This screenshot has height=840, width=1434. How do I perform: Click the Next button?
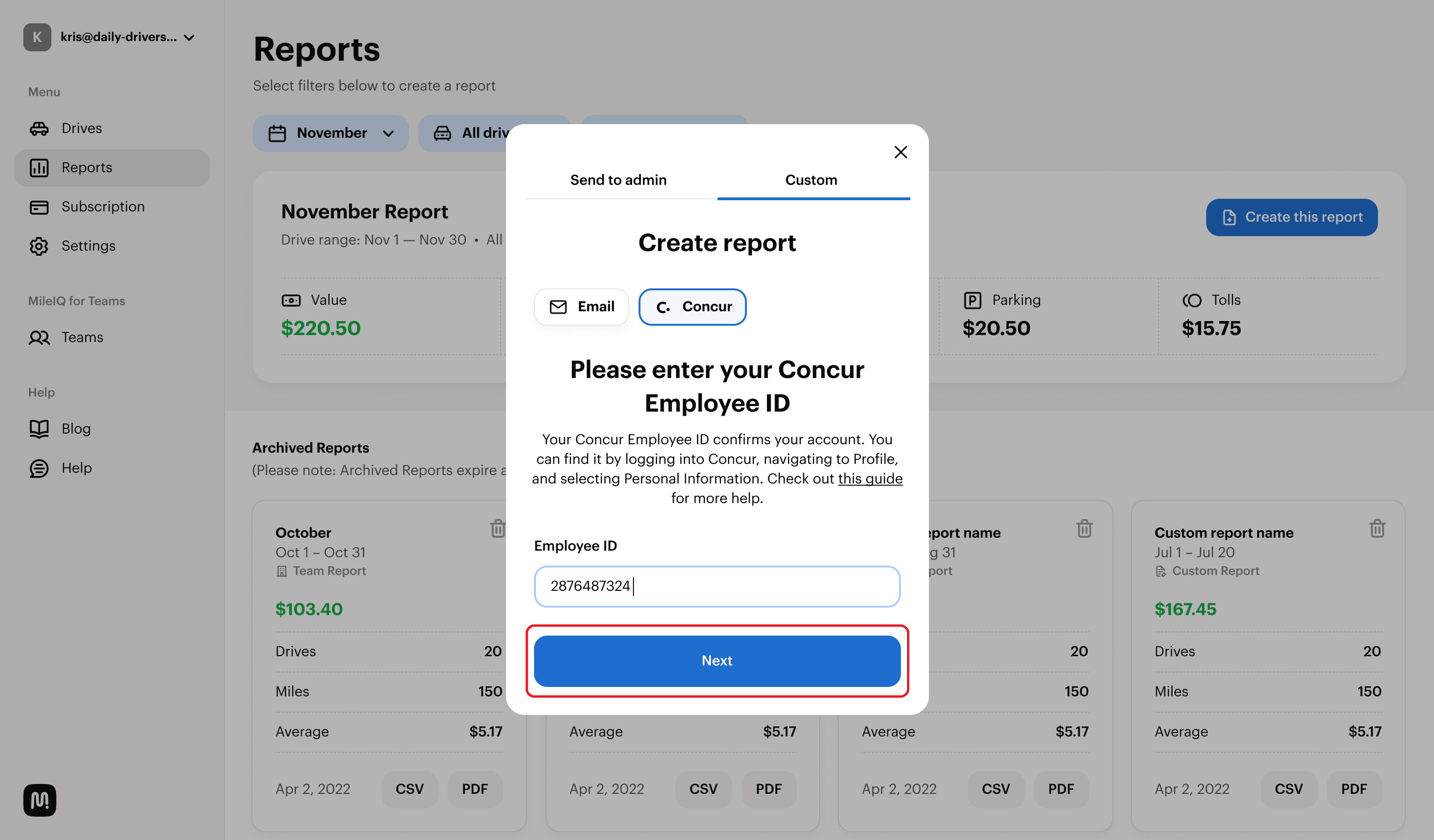(x=717, y=660)
